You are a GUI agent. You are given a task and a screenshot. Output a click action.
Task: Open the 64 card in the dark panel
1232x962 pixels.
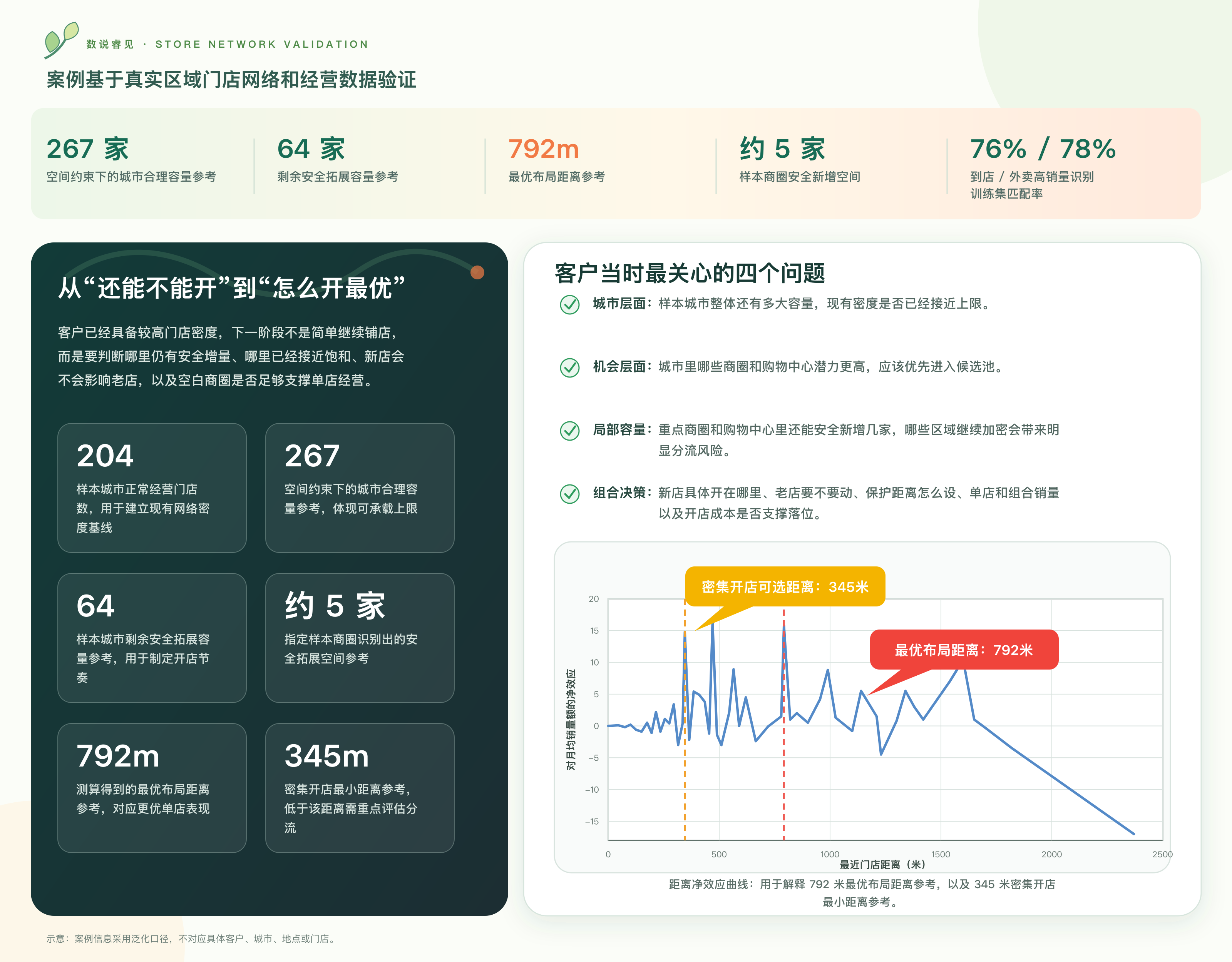click(x=152, y=638)
